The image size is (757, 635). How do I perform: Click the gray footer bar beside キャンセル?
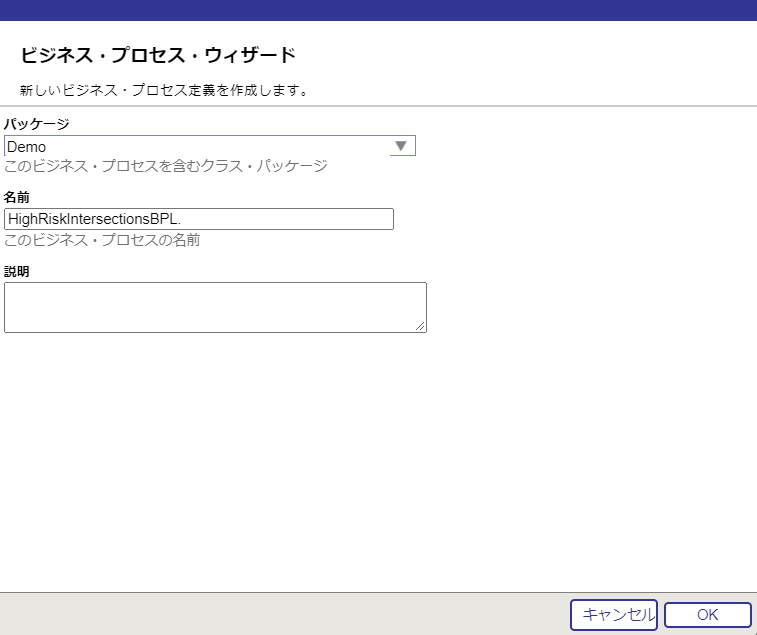pyautogui.click(x=280, y=614)
